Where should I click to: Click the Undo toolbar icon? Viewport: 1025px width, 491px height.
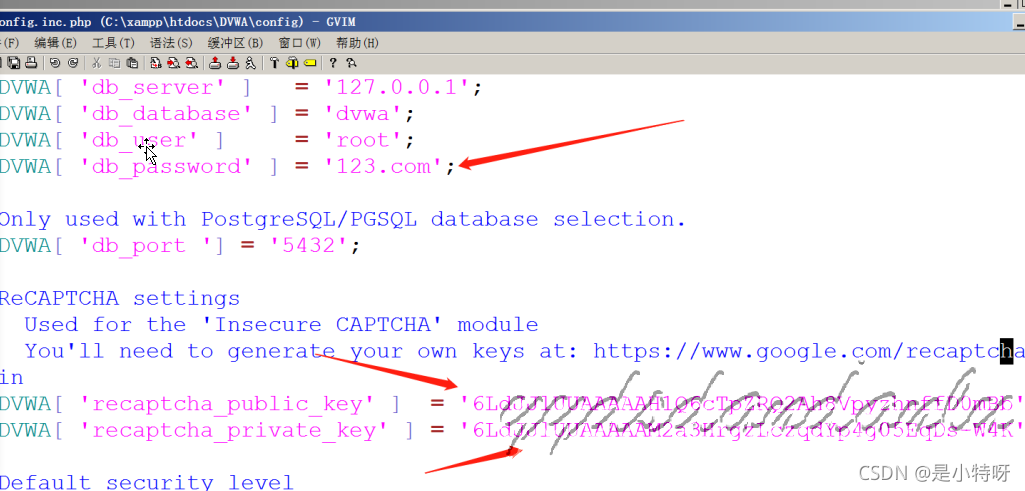(55, 63)
